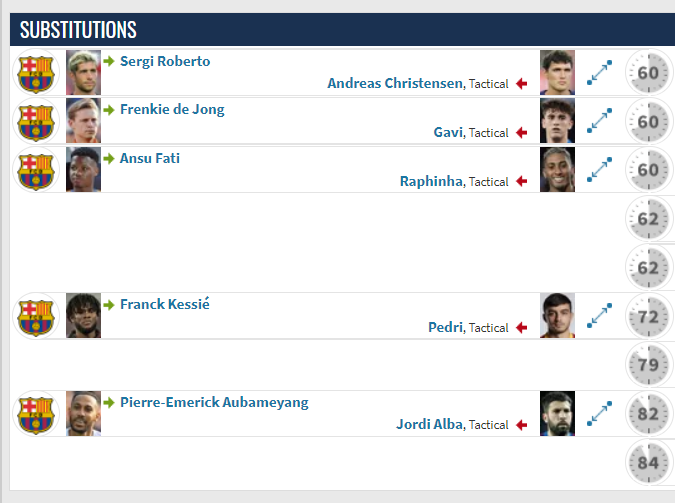Click the Barcelona crest beside Sergi Roberto

[x=36, y=73]
